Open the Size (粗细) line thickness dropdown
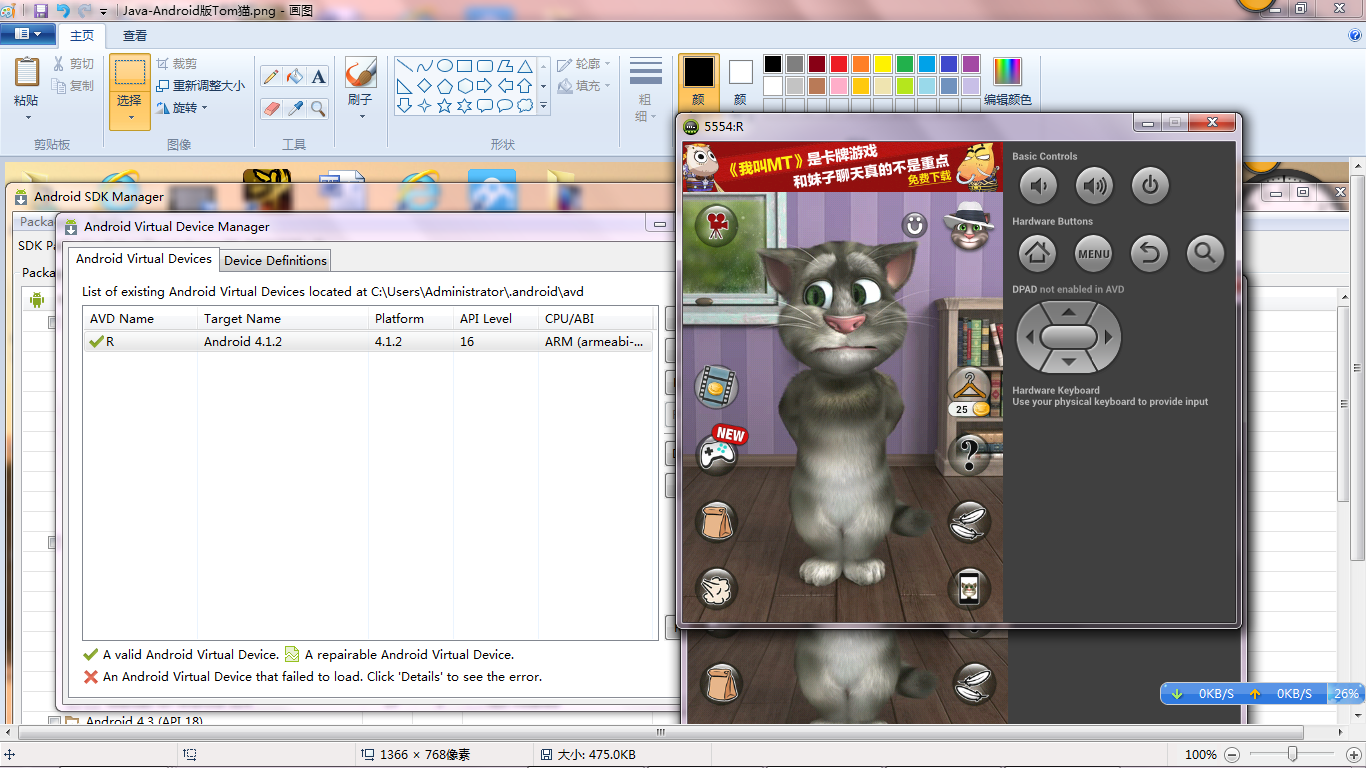Screen dimensions: 1366x768 click(646, 90)
